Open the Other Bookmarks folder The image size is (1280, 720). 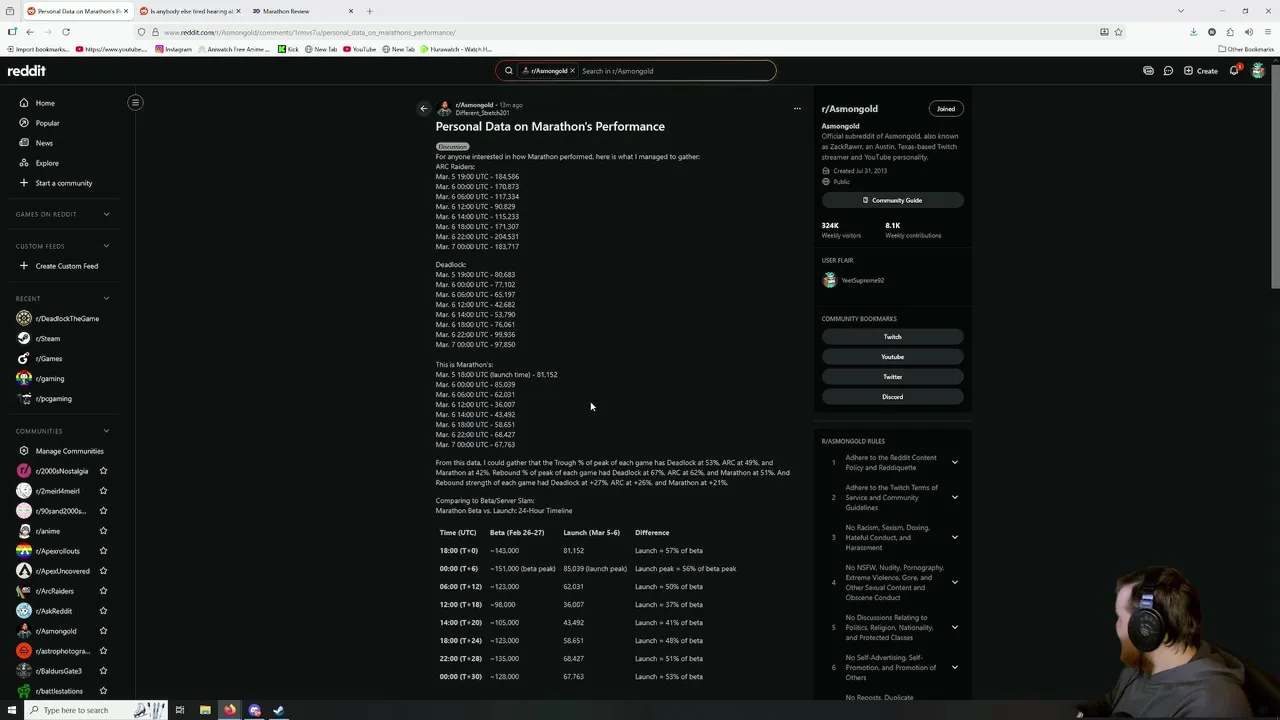(x=1246, y=49)
